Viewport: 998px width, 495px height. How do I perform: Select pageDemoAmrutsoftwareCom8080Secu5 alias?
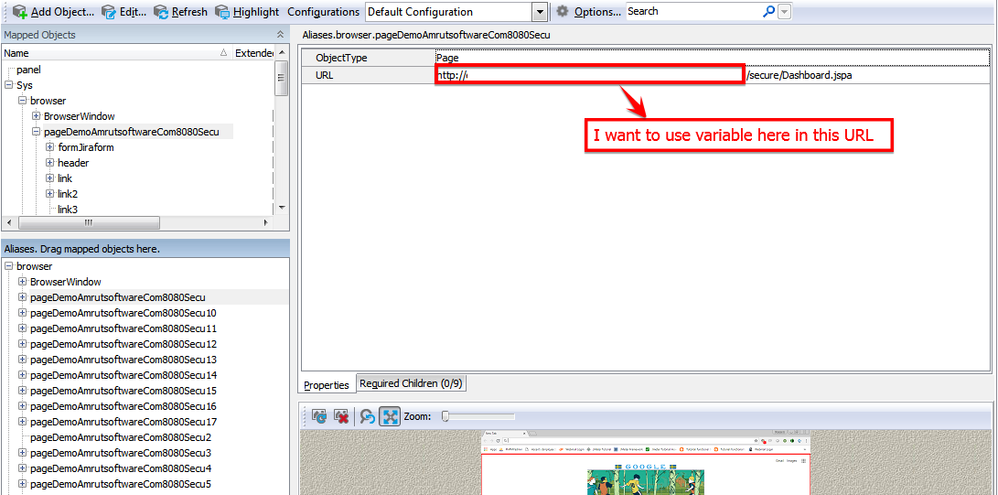(120, 484)
